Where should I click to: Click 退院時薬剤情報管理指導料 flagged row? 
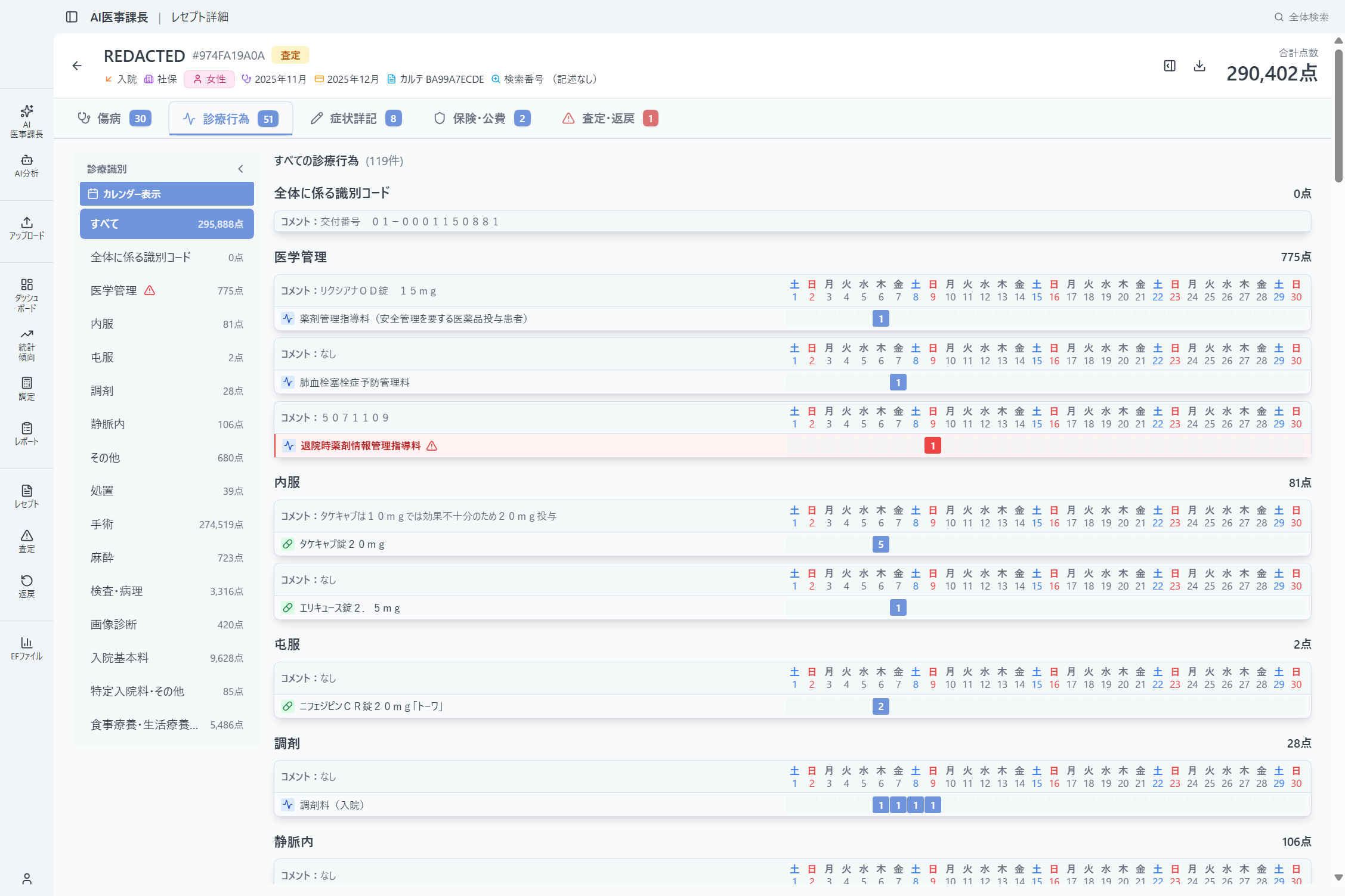coord(361,446)
